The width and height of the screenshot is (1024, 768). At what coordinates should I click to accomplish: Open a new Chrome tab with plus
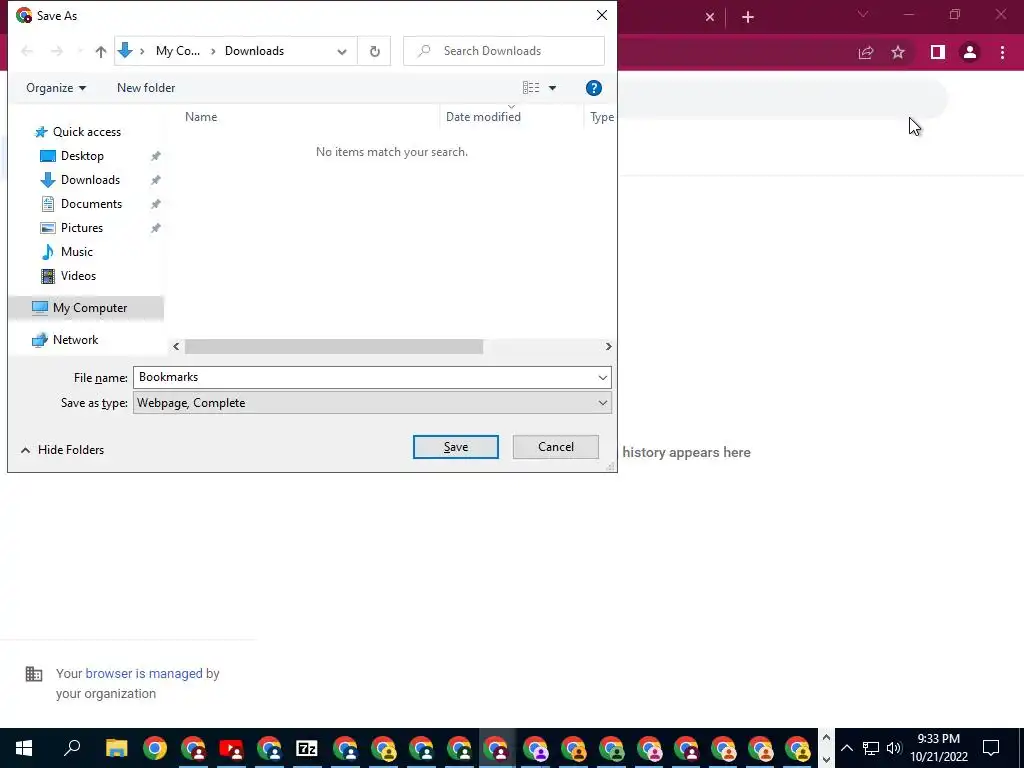[748, 18]
